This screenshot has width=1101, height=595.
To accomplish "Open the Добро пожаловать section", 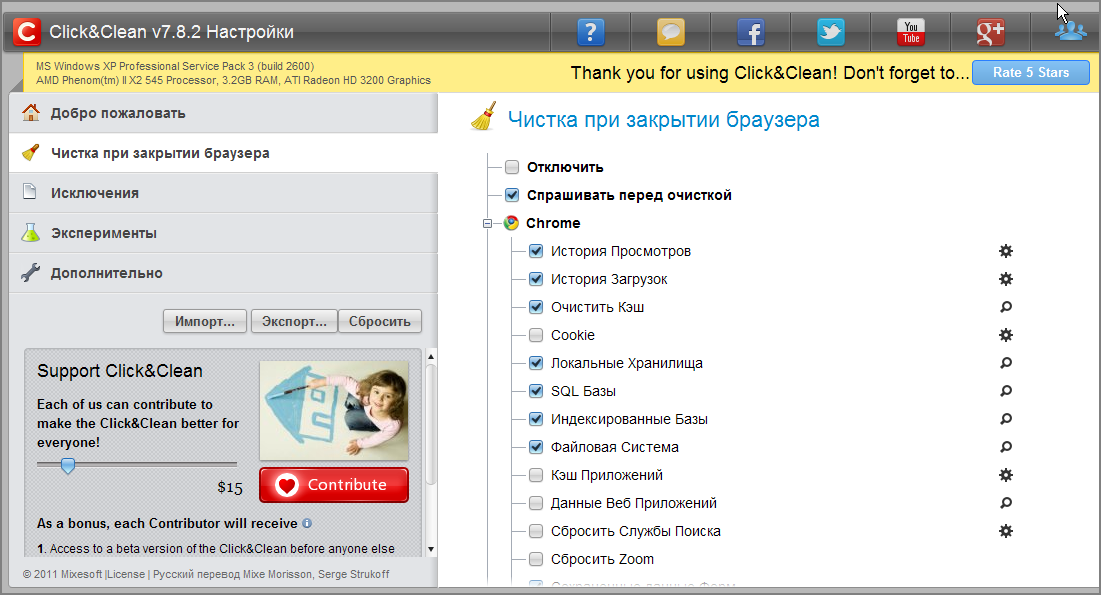I will pos(223,113).
